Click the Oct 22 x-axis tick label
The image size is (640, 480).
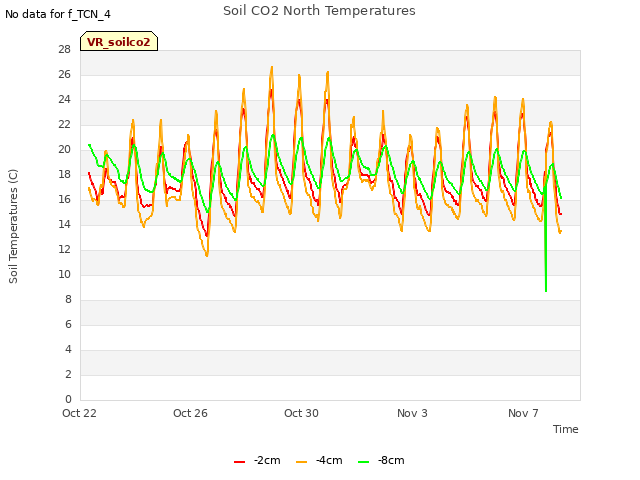click(x=79, y=413)
